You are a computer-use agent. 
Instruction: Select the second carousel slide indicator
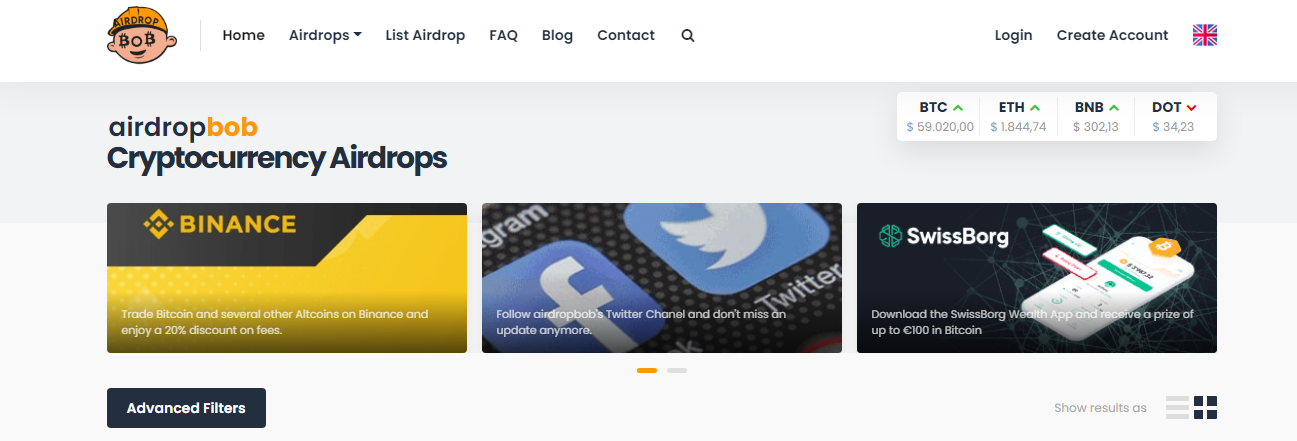[x=677, y=371]
